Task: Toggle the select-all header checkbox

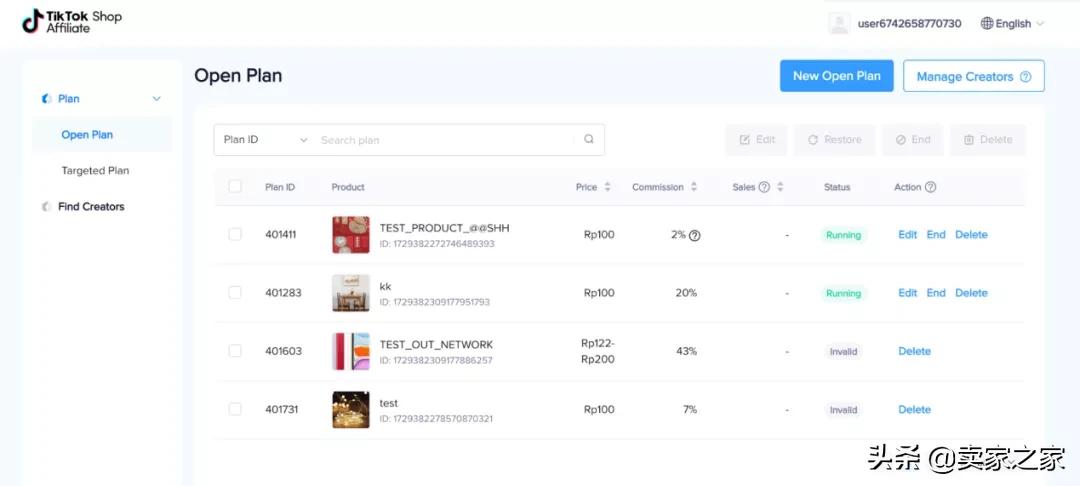Action: pyautogui.click(x=235, y=187)
